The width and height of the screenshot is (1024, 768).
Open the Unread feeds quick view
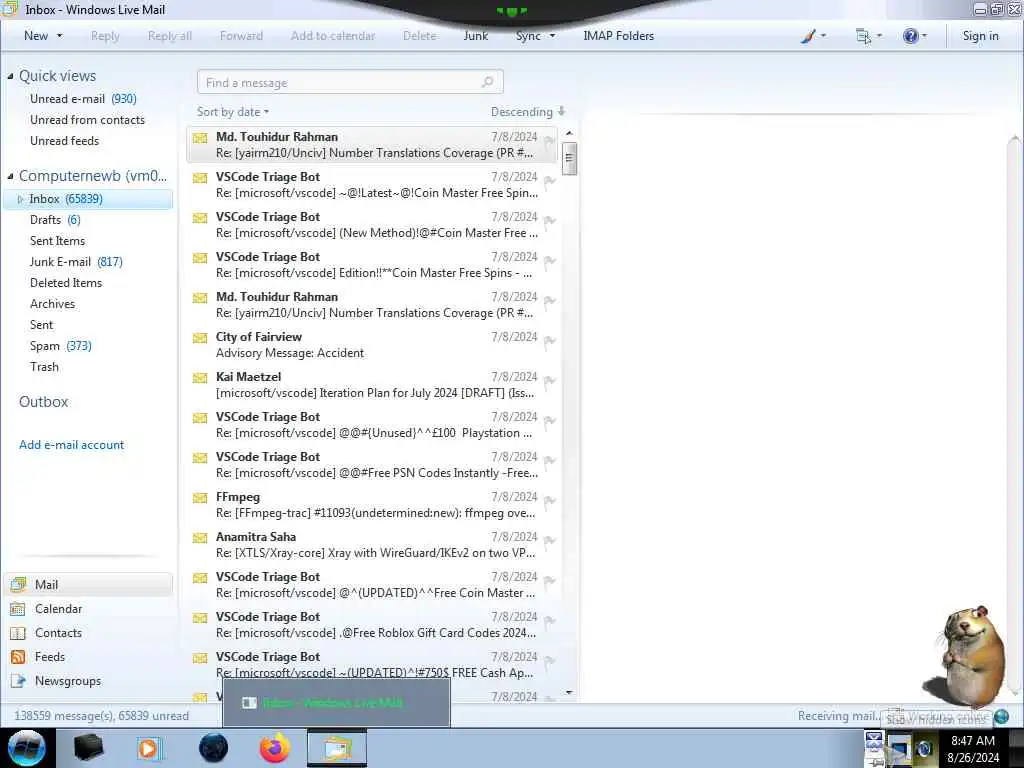65,140
